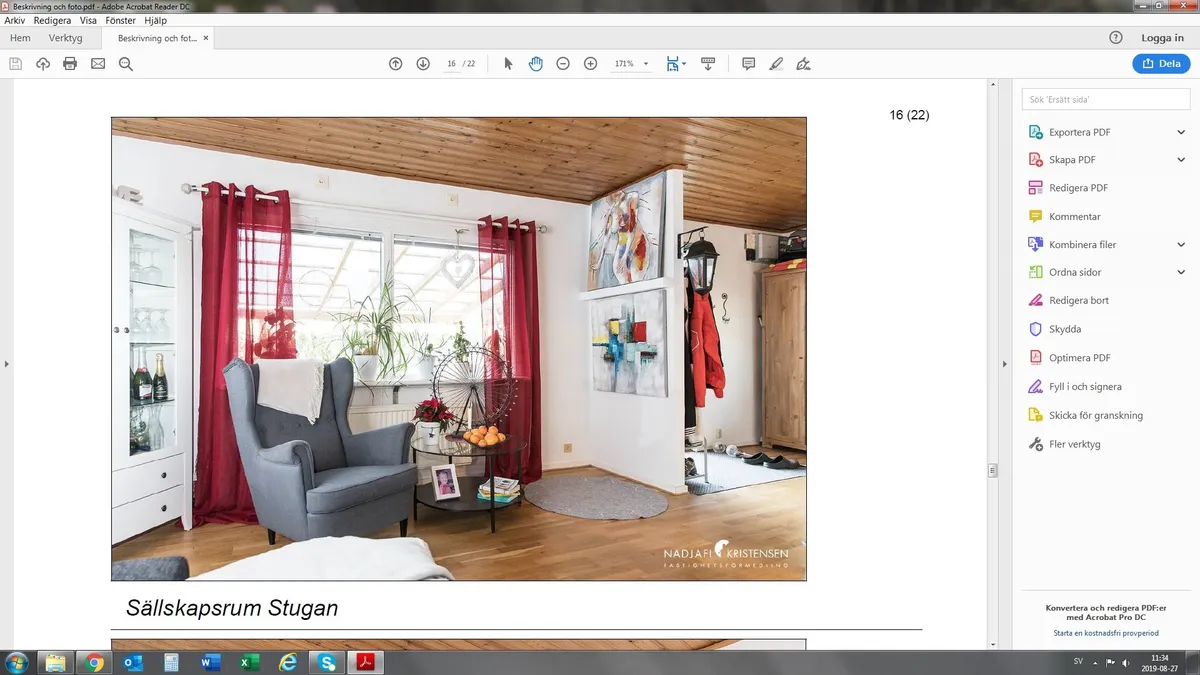This screenshot has height=675, width=1200.
Task: Open Redigera PDF from the tools pane
Action: coord(1079,187)
